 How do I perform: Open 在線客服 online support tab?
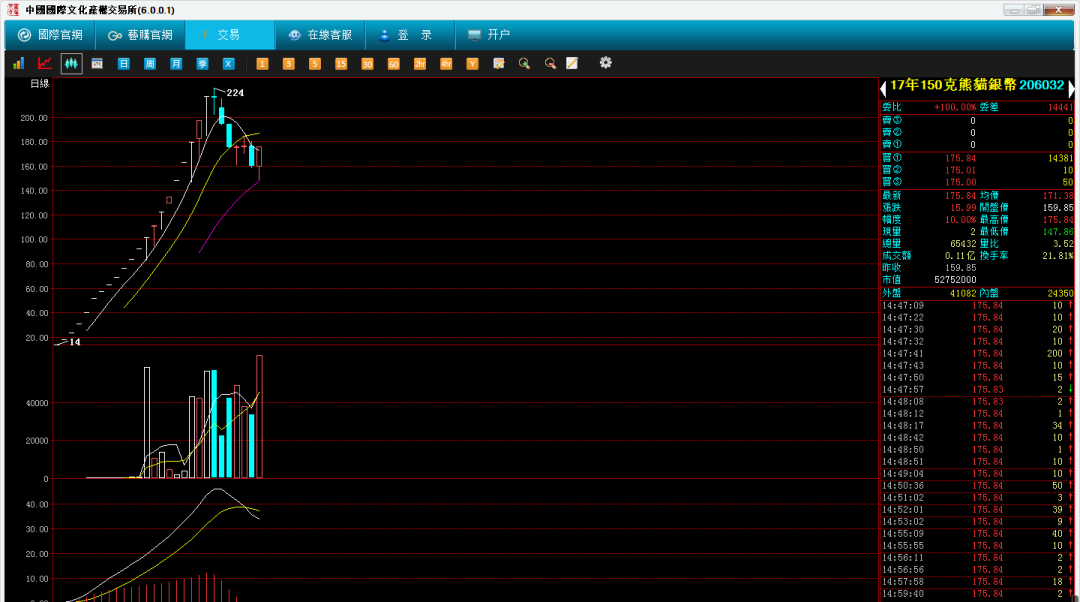pyautogui.click(x=320, y=35)
